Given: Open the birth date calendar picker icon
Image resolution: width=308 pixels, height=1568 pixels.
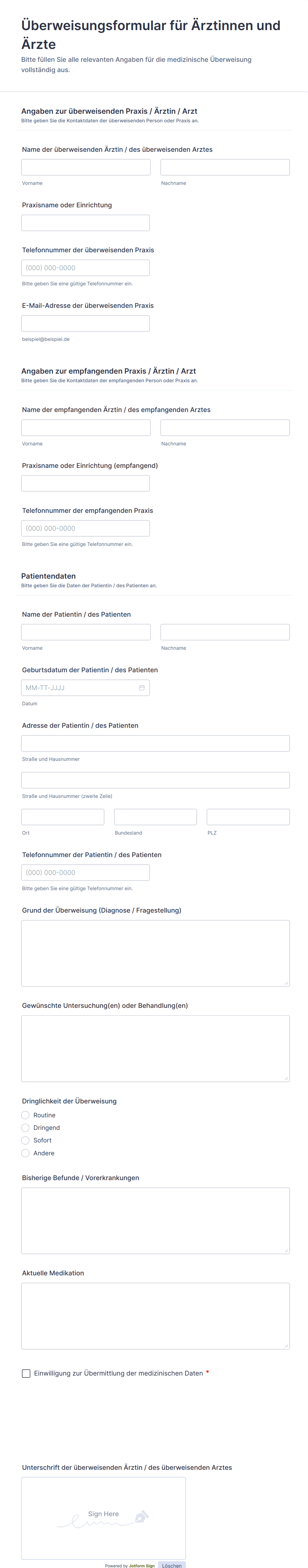Looking at the screenshot, I should click(x=141, y=688).
